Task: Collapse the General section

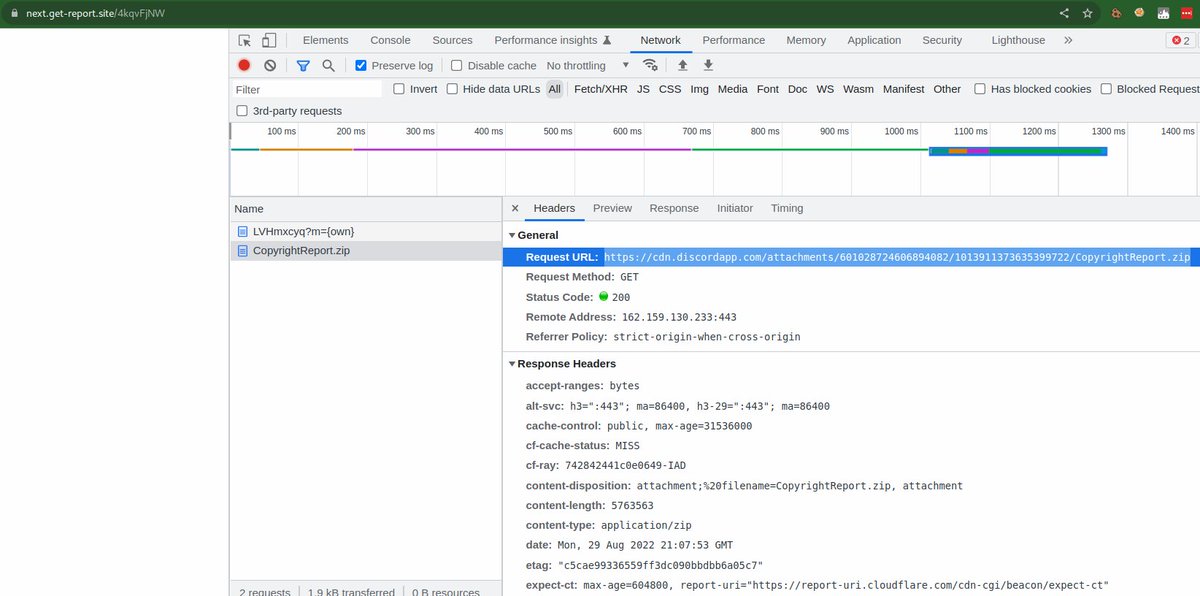Action: pyautogui.click(x=513, y=235)
